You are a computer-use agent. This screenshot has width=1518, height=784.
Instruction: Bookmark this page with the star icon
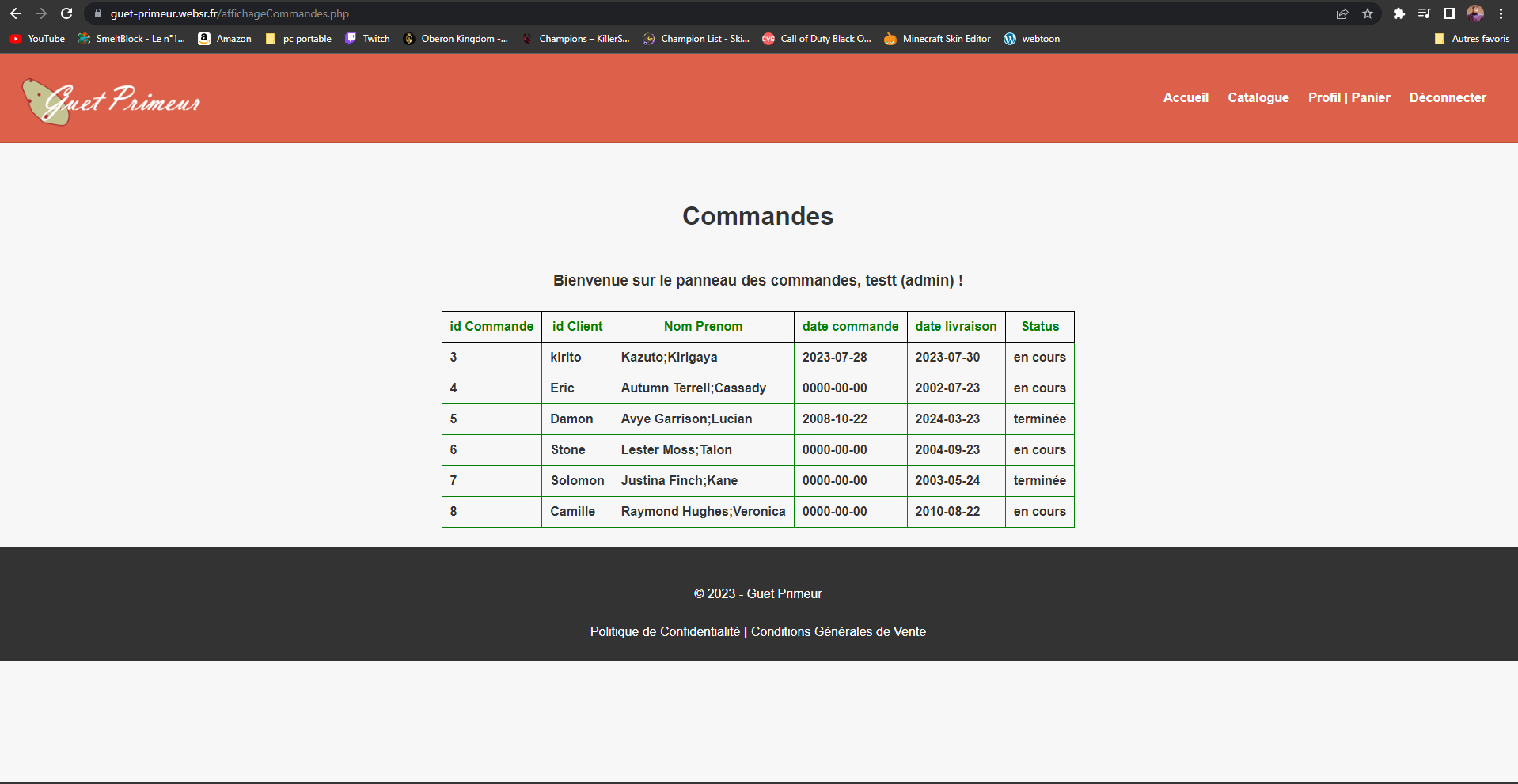(x=1368, y=13)
